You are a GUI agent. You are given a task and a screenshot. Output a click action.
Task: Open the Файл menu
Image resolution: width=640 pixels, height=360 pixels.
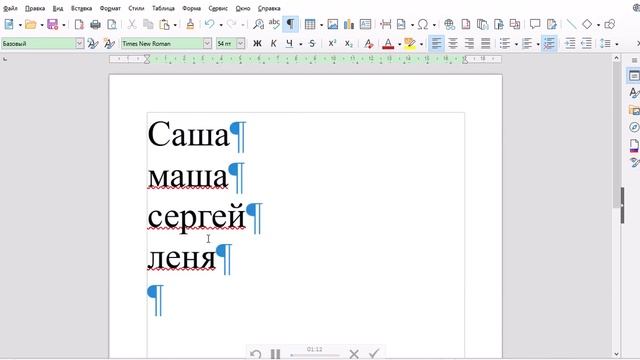coord(11,8)
